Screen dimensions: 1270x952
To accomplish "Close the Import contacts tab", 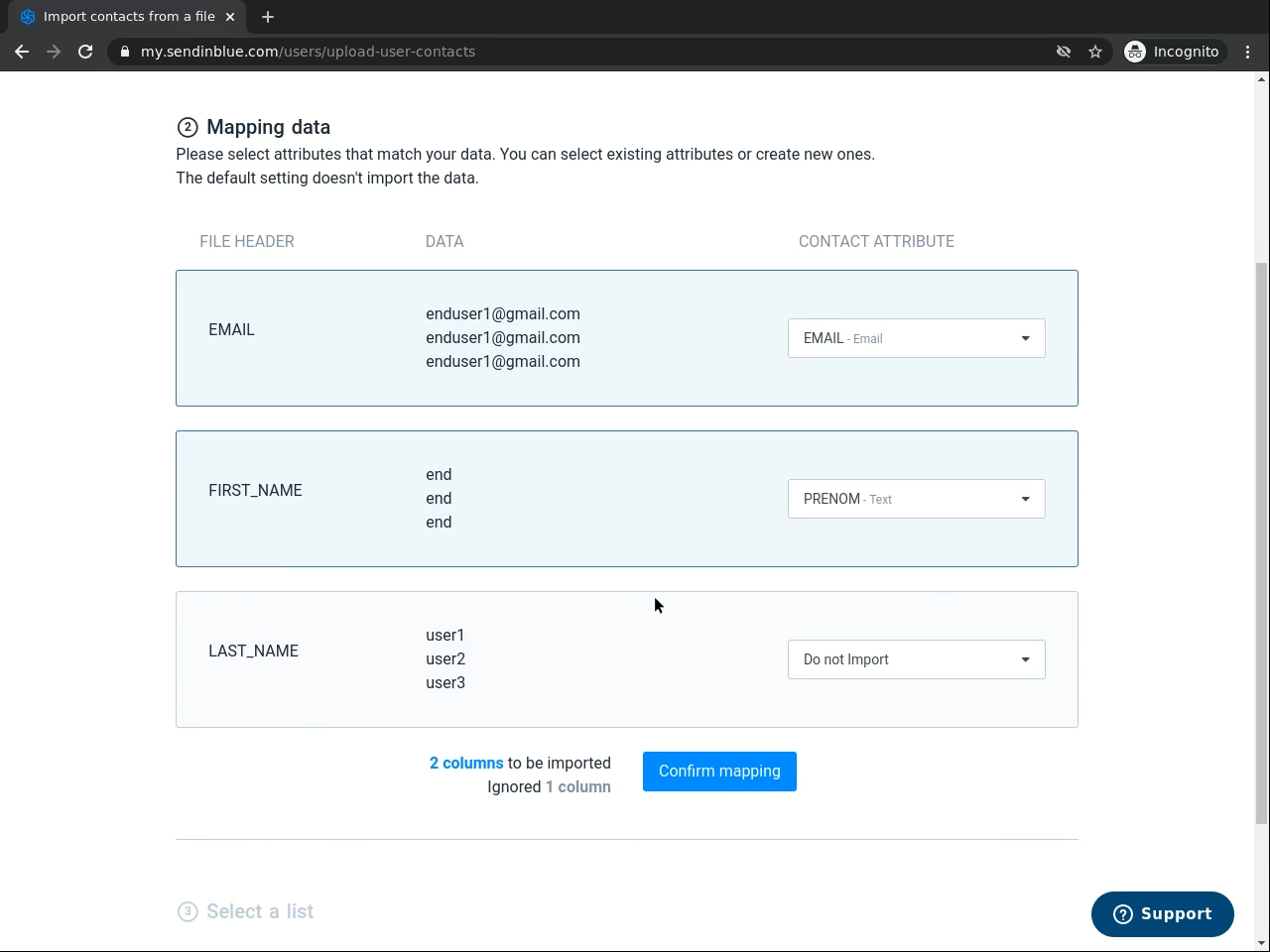I will (x=230, y=17).
